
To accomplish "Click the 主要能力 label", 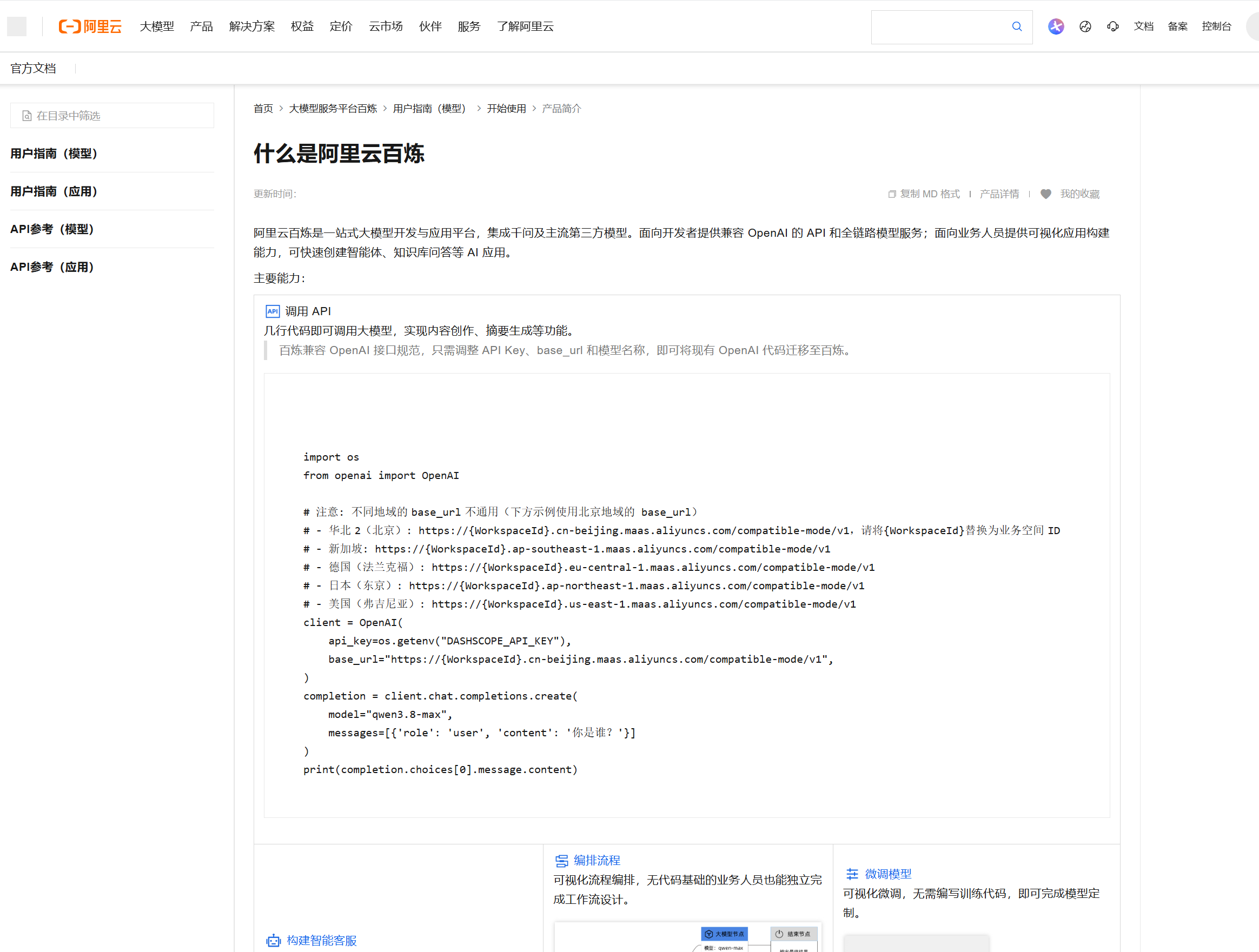I will 279,278.
